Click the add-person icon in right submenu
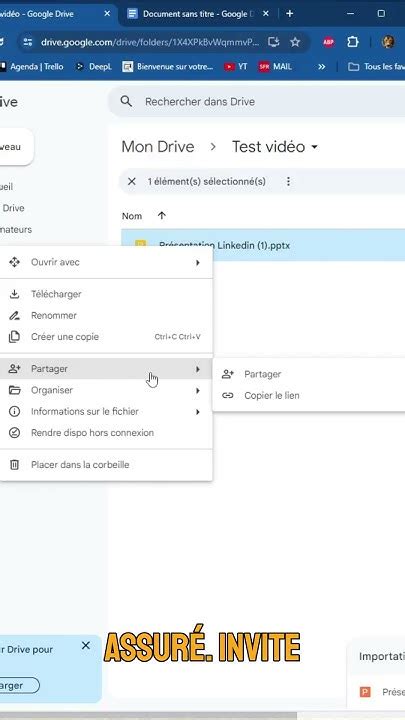Screen dimensions: 405x720 [228, 374]
